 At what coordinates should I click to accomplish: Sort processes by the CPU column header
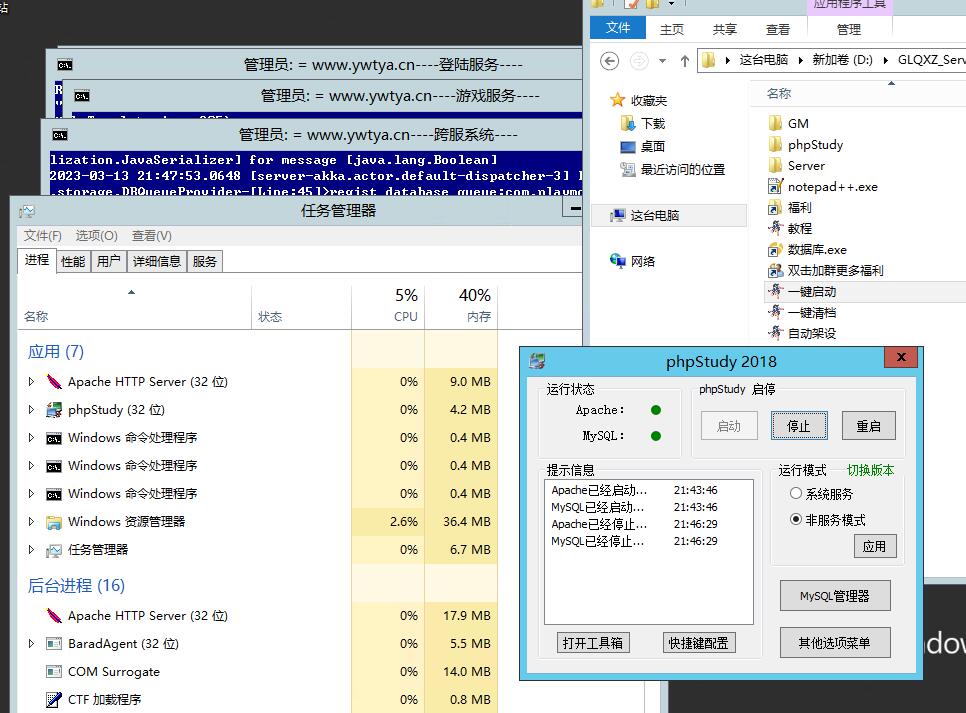click(388, 306)
